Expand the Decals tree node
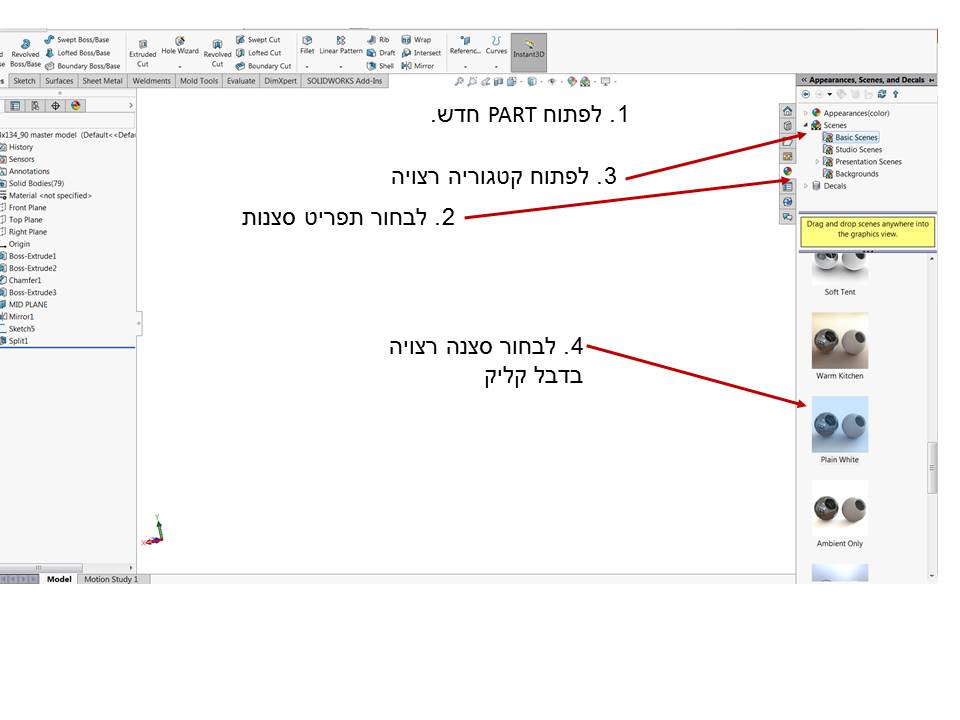Image resolution: width=960 pixels, height=720 pixels. point(807,185)
